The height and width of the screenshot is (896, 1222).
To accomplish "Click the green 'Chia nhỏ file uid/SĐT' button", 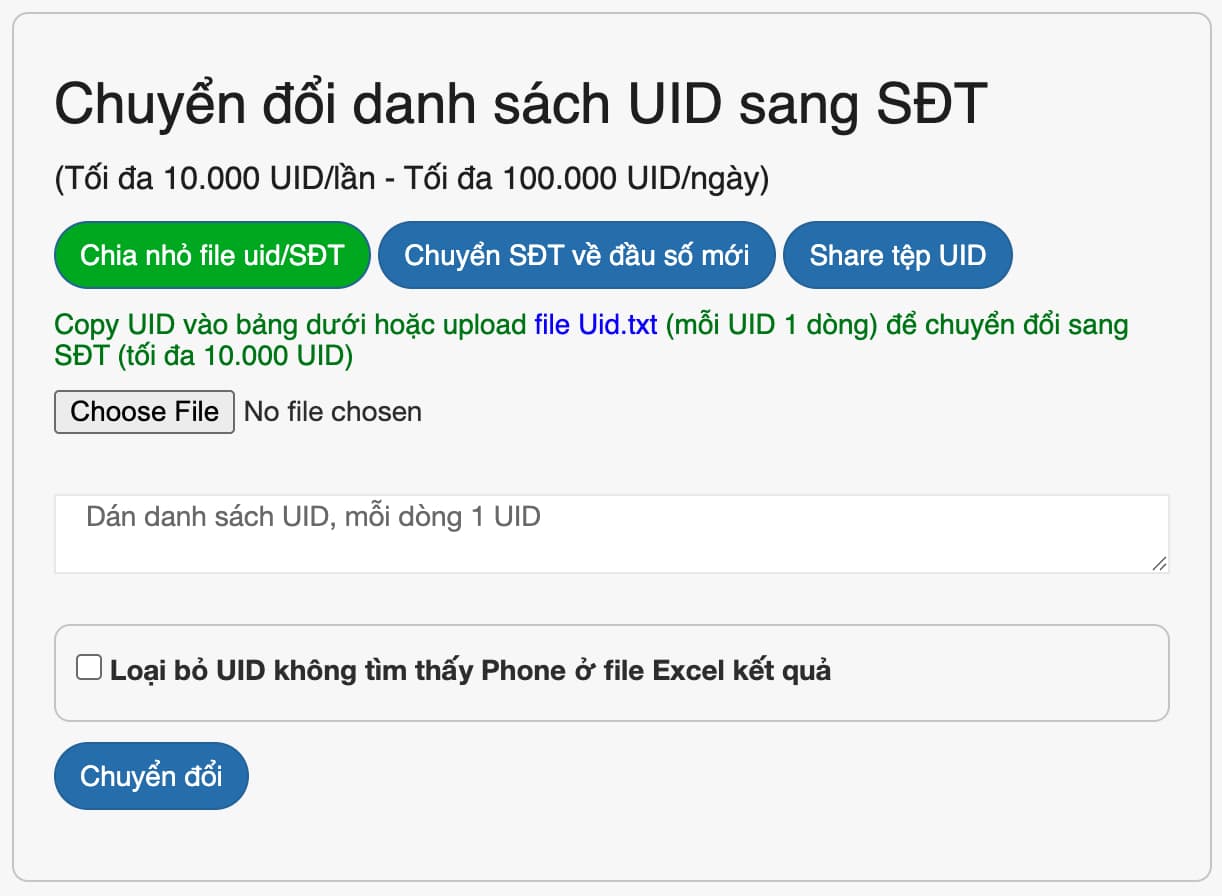I will click(x=212, y=255).
